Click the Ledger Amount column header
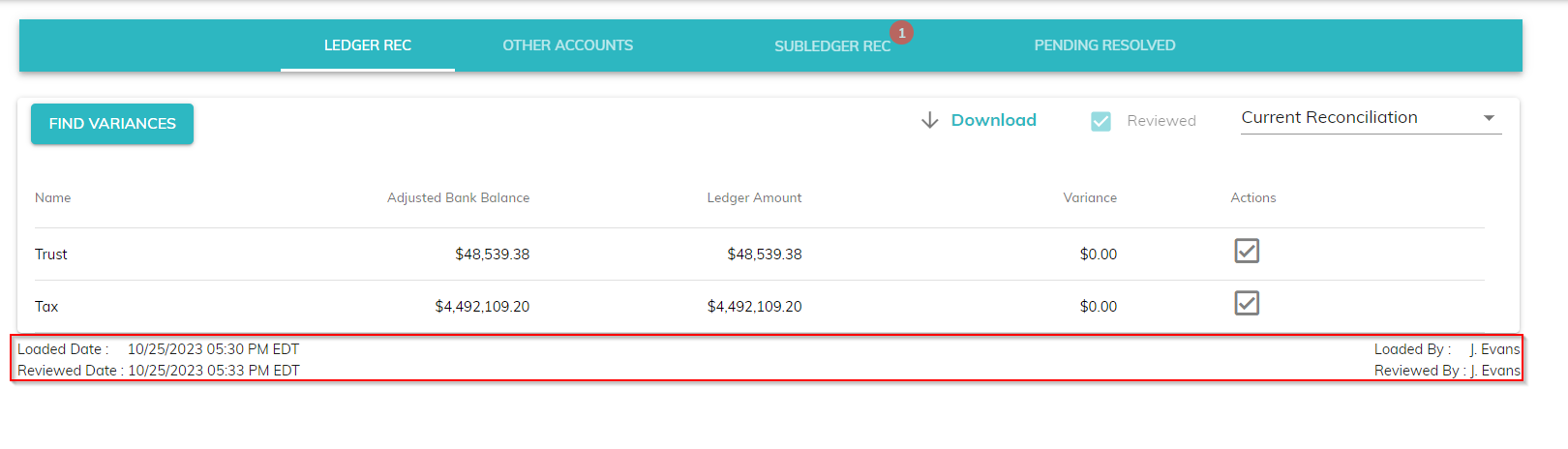This screenshot has height=449, width=1568. click(754, 197)
